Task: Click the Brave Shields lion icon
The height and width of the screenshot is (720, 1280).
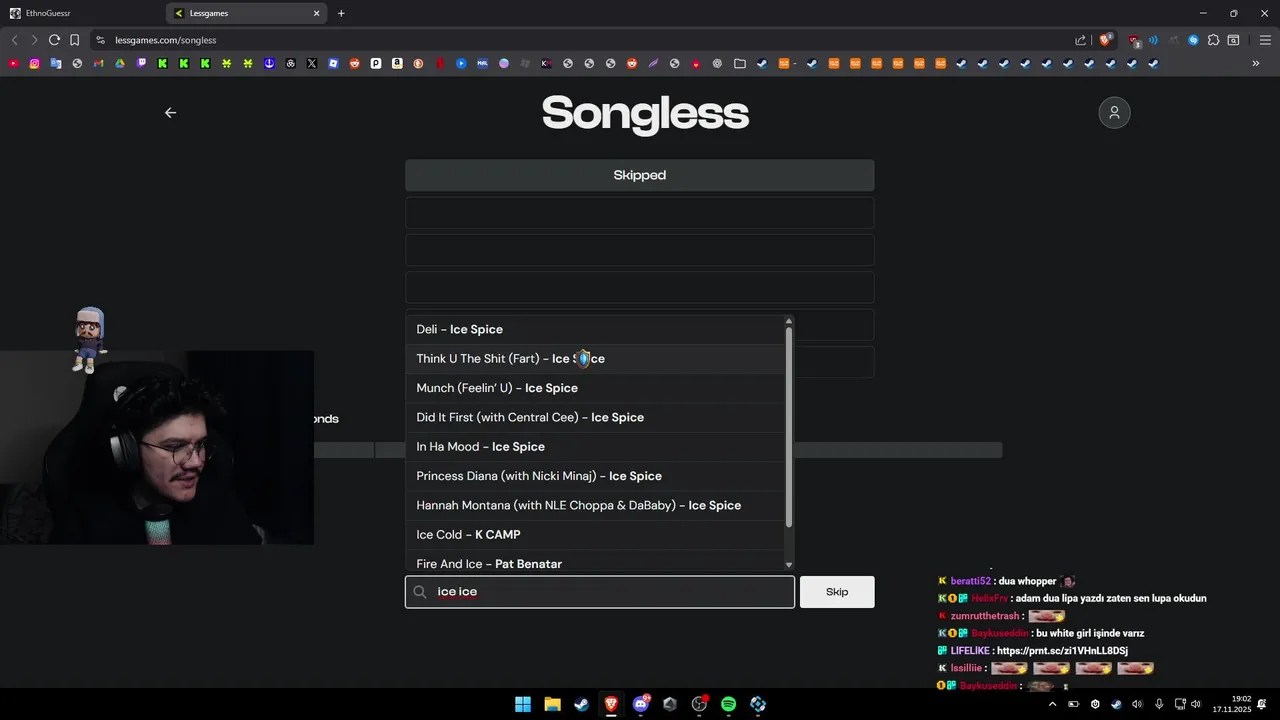Action: point(1105,40)
